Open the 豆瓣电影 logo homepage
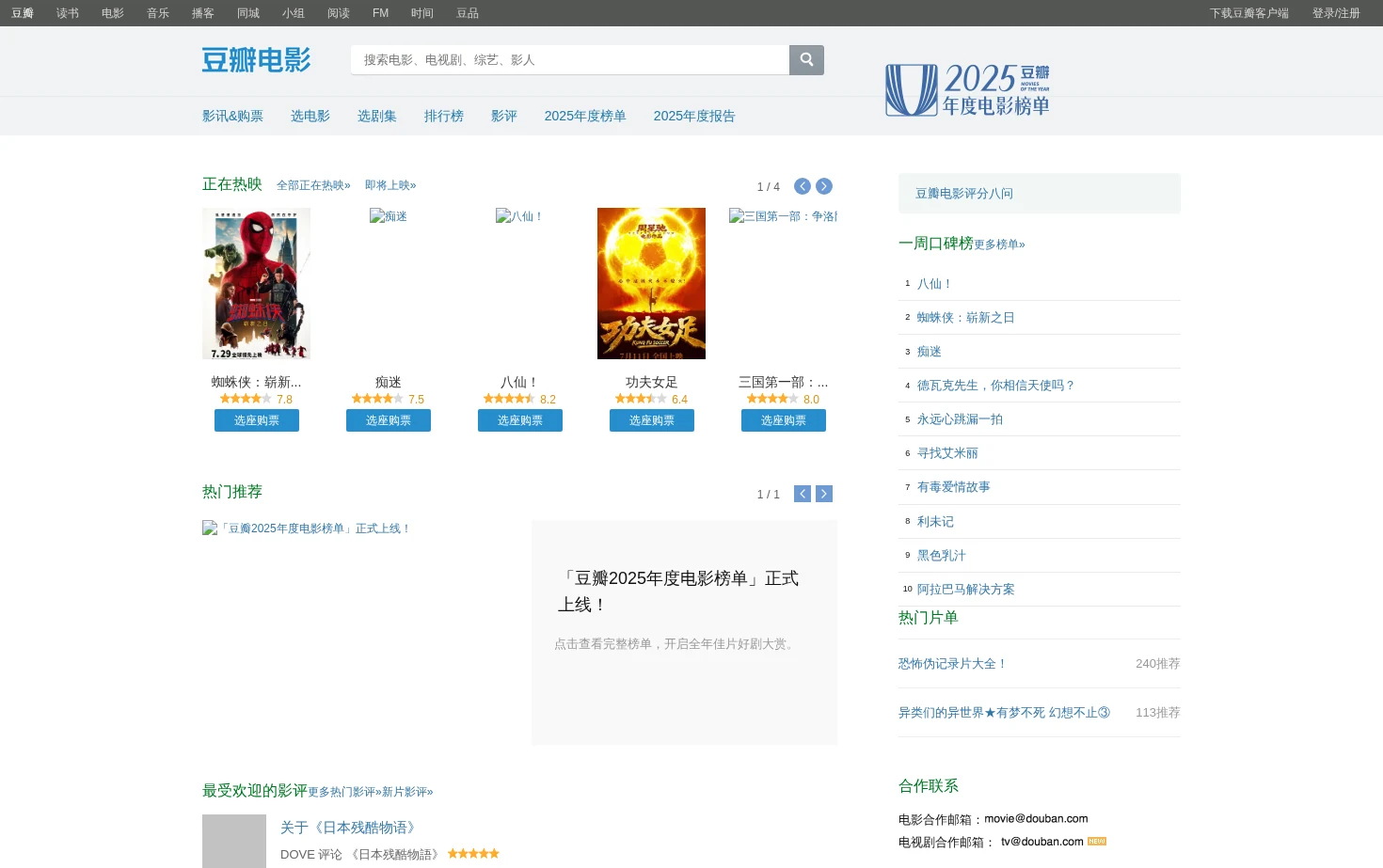Image resolution: width=1383 pixels, height=868 pixels. point(256,60)
